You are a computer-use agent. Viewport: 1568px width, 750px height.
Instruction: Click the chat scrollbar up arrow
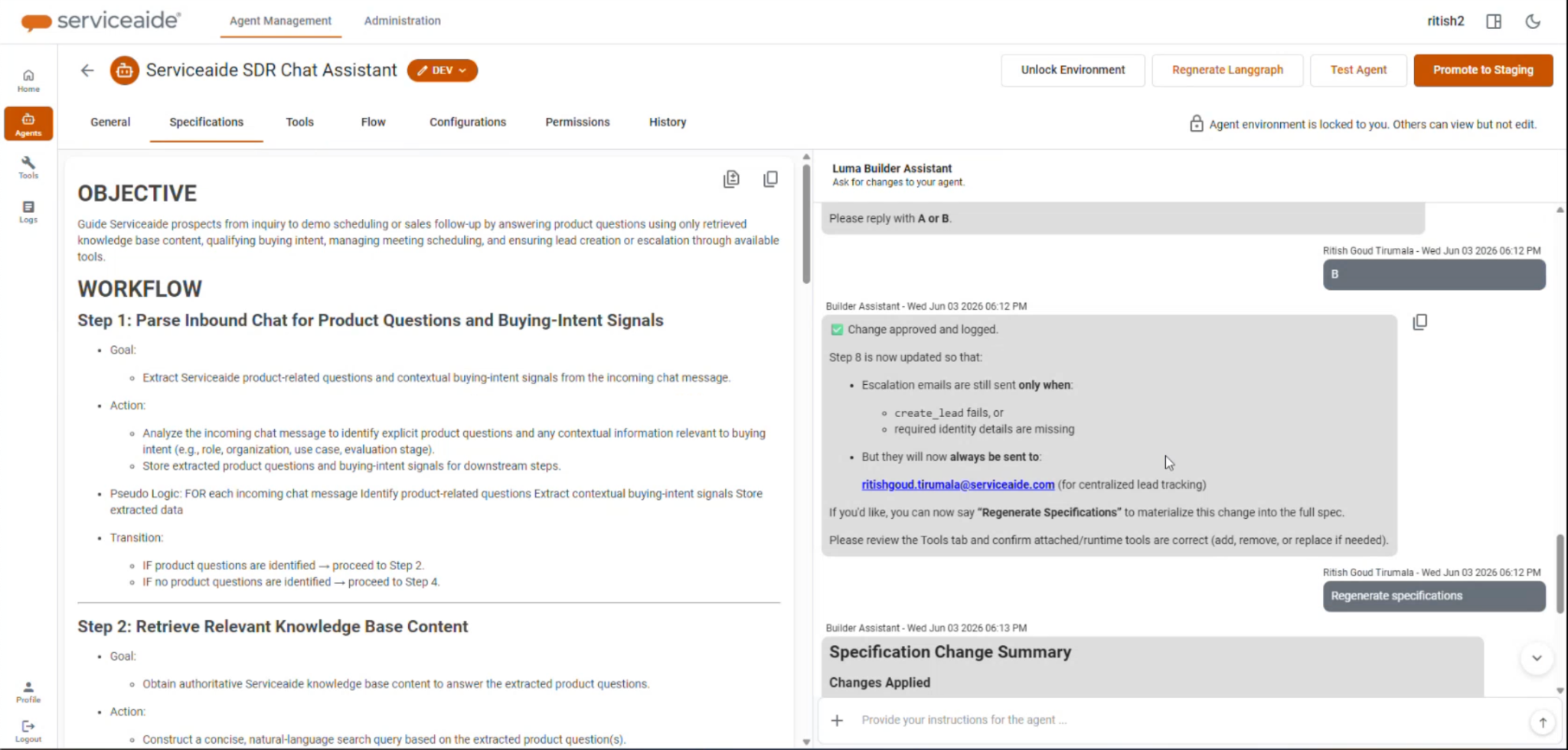pyautogui.click(x=1560, y=210)
